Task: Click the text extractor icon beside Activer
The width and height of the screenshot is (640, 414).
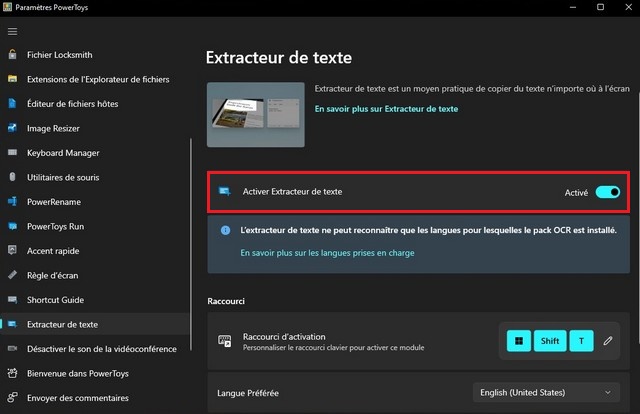Action: tap(224, 191)
